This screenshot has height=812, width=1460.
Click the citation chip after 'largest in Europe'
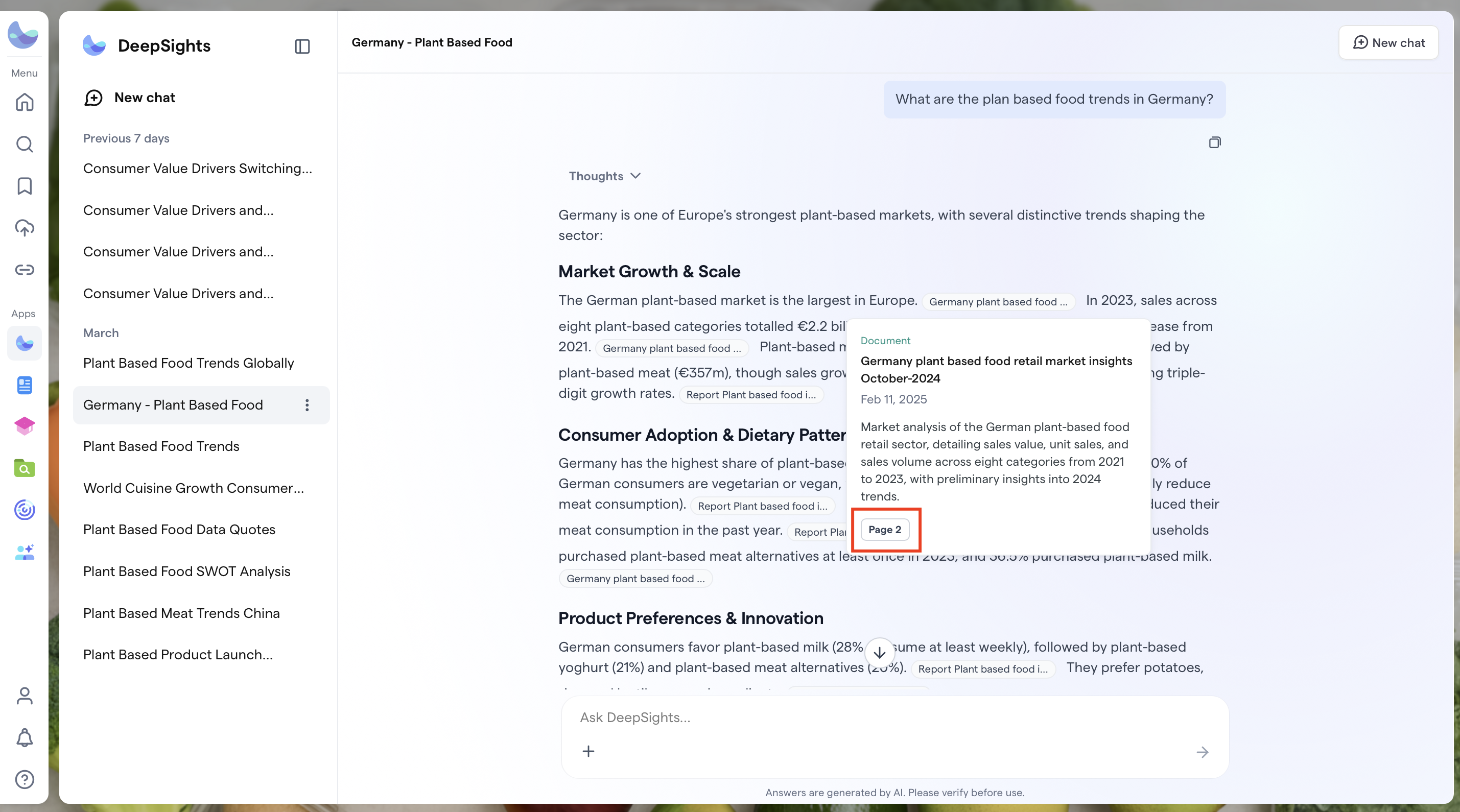click(x=998, y=301)
